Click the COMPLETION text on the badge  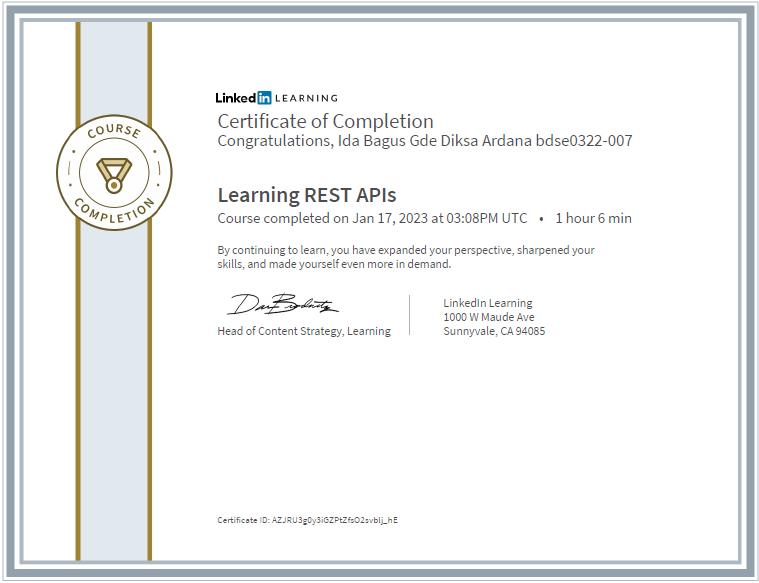click(114, 211)
